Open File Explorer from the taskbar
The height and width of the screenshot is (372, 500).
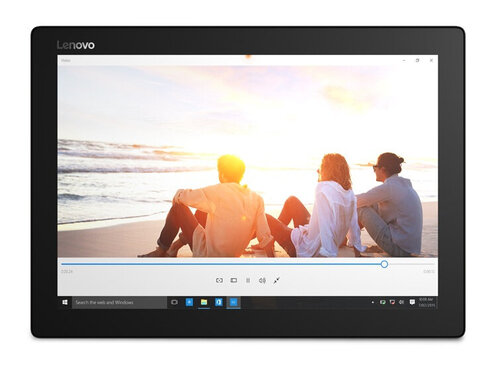[204, 302]
